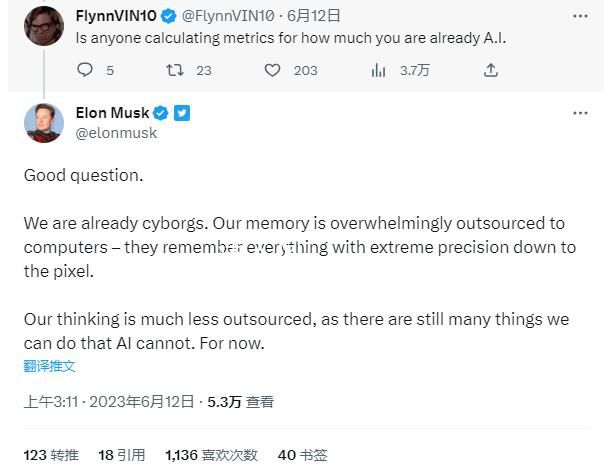Retweet FlynnVIN10's tweet
This screenshot has width=608, height=474.
coord(175,70)
